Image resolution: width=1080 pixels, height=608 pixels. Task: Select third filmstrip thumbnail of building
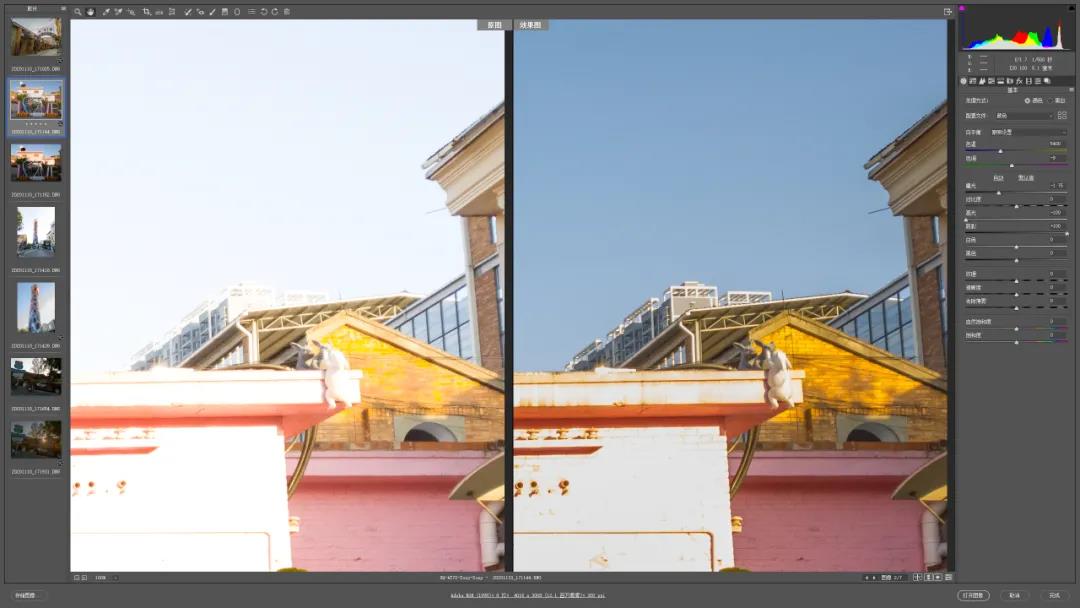[x=36, y=163]
